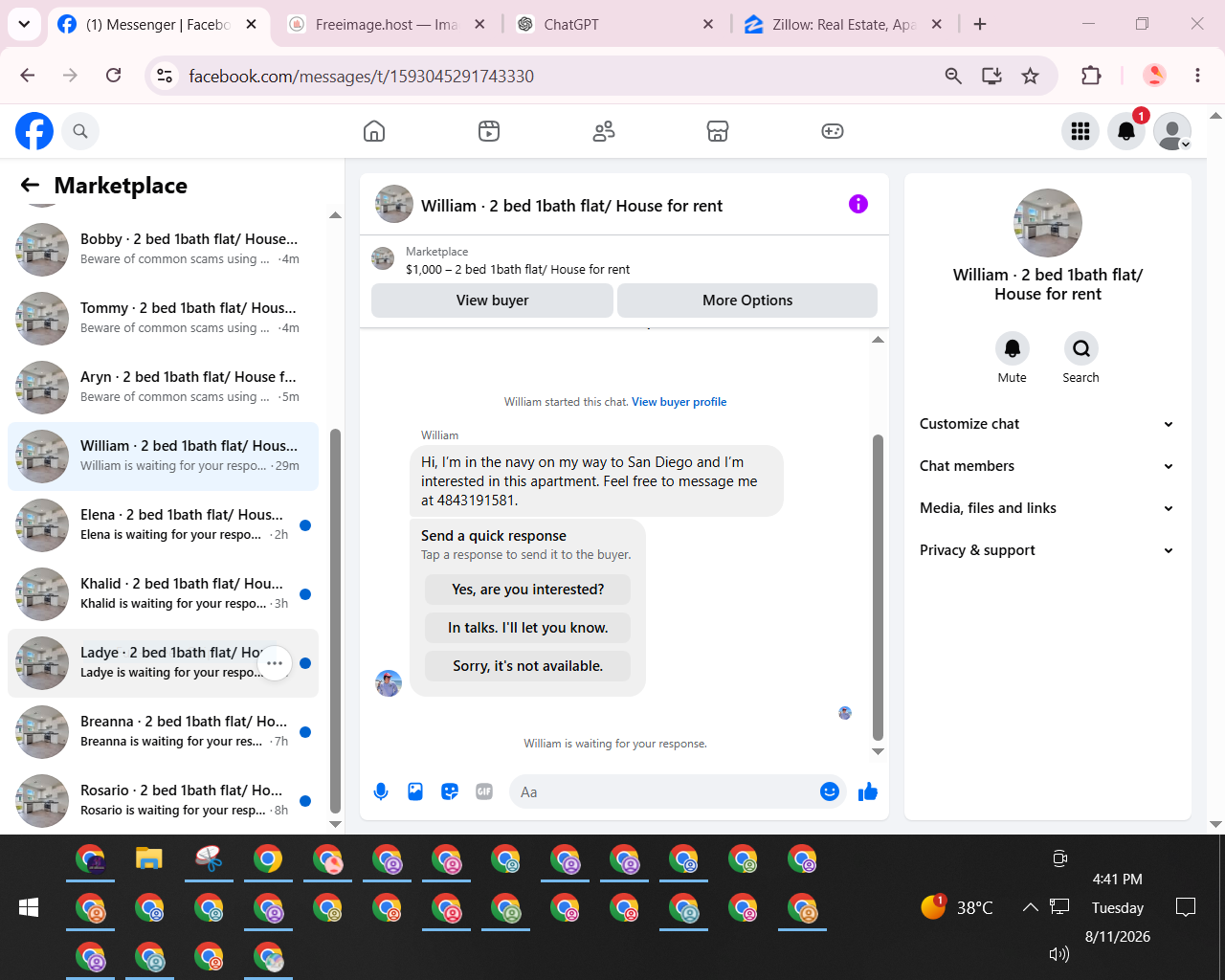Open the taskbar volume speaker icon

(x=1058, y=953)
